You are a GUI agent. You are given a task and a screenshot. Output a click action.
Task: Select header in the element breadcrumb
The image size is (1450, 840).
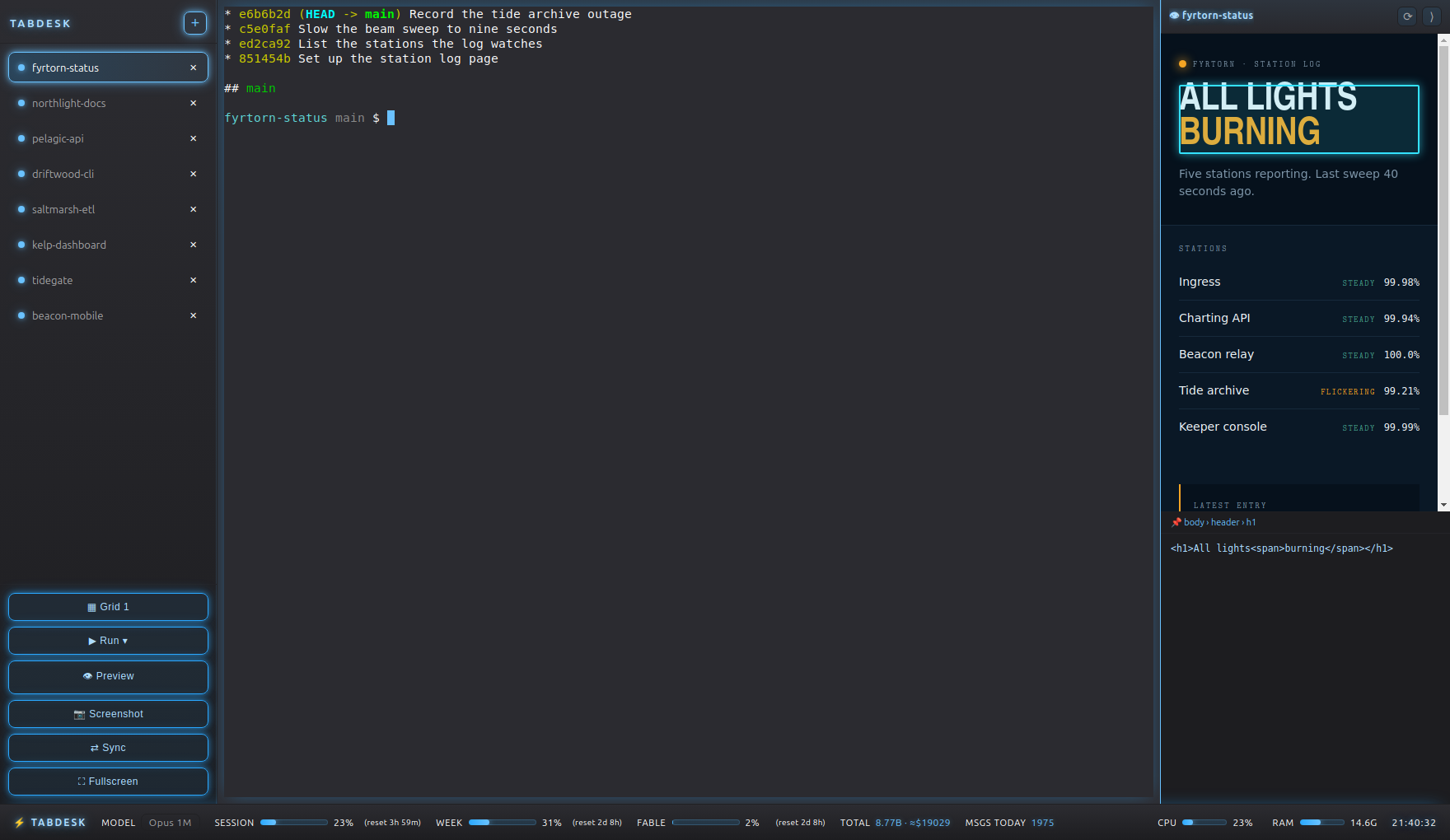[1225, 522]
